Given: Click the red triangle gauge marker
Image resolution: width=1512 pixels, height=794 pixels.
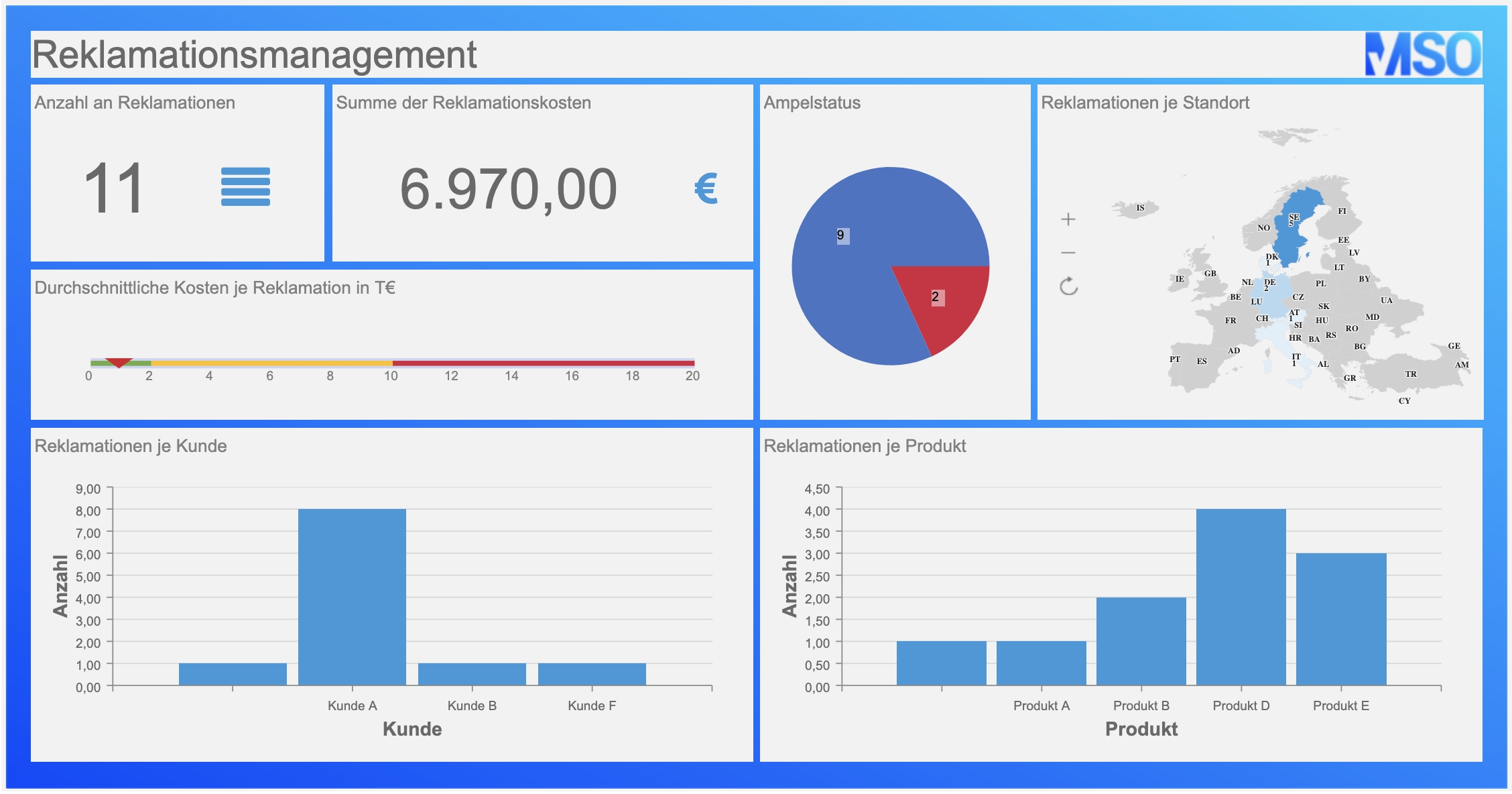Looking at the screenshot, I should pyautogui.click(x=119, y=363).
